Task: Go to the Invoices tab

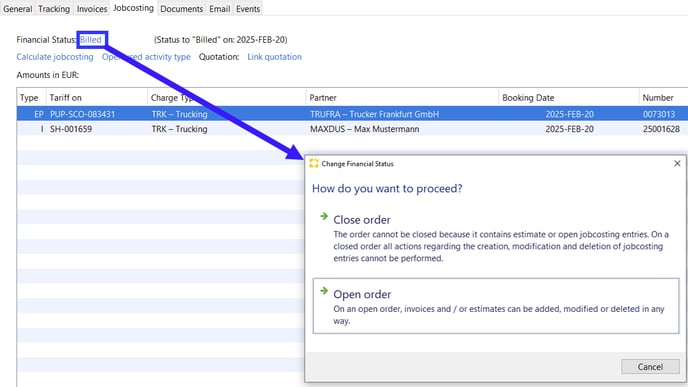Action: [92, 9]
